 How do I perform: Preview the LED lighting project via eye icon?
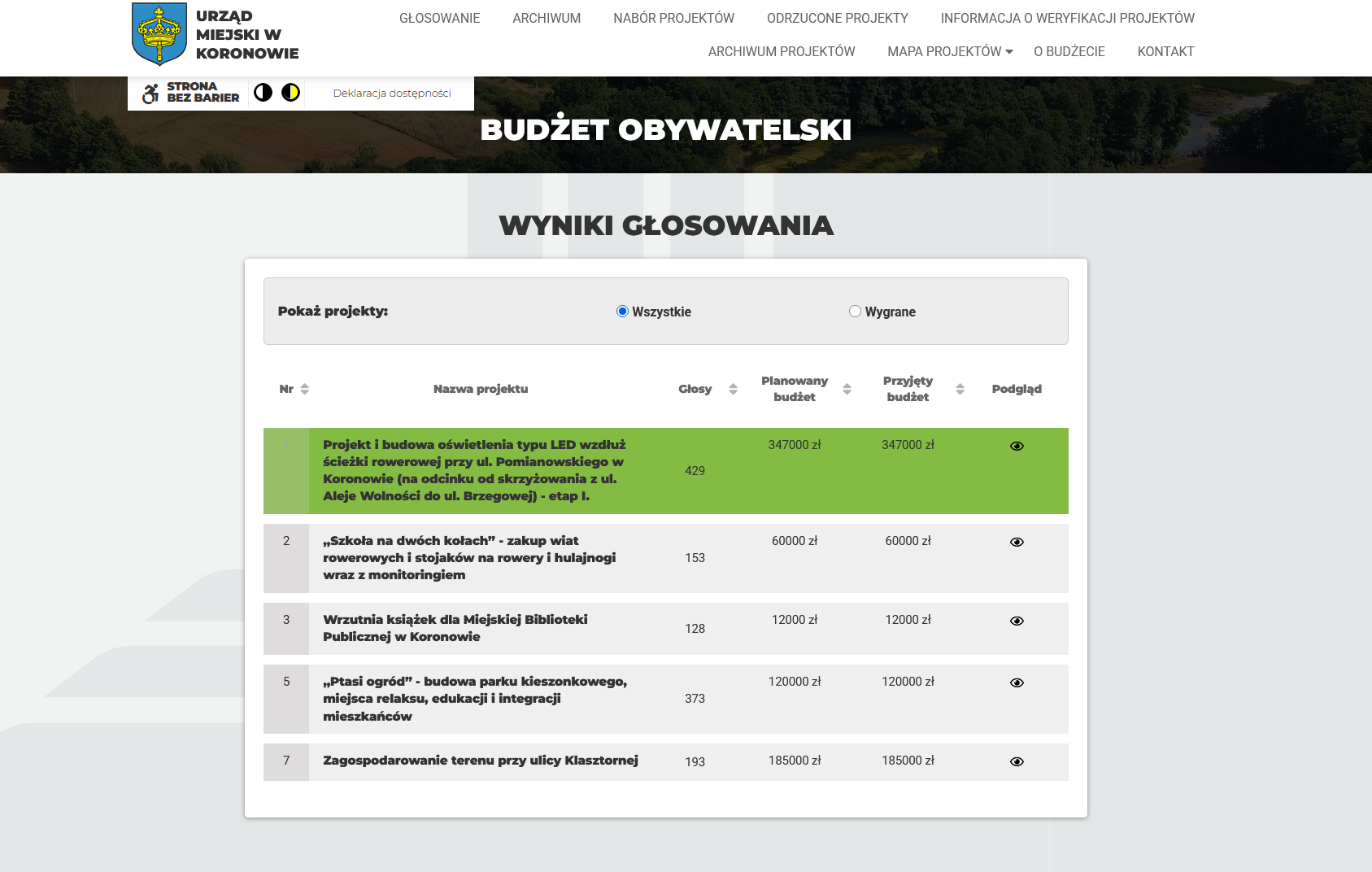1017,447
